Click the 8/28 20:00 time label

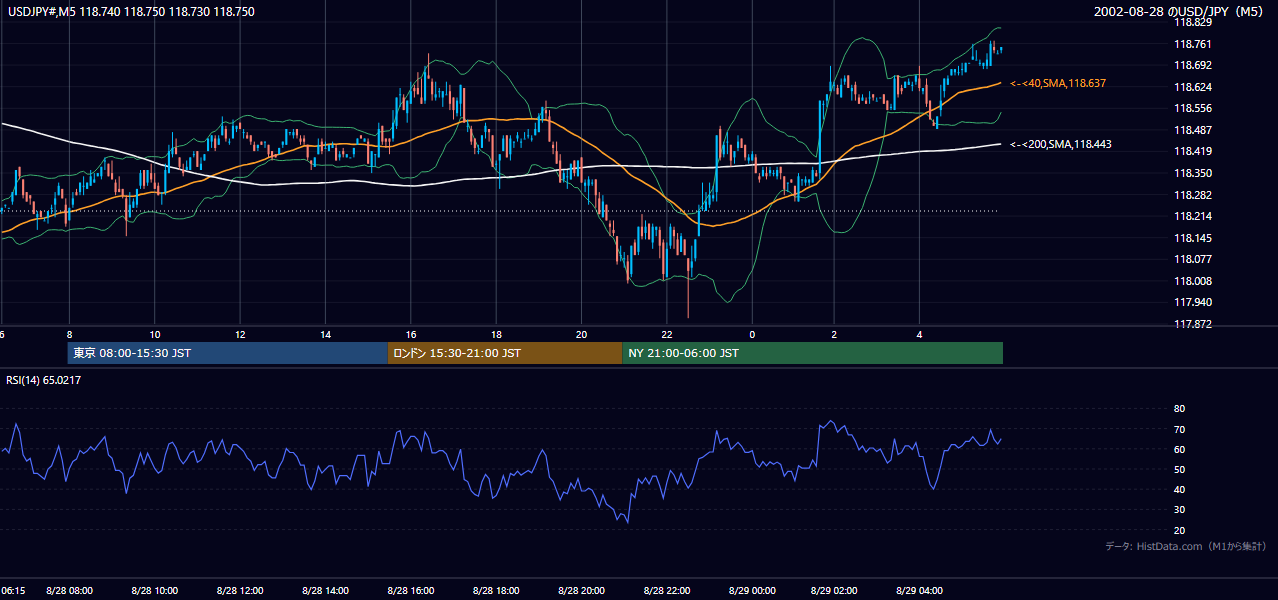(x=581, y=591)
